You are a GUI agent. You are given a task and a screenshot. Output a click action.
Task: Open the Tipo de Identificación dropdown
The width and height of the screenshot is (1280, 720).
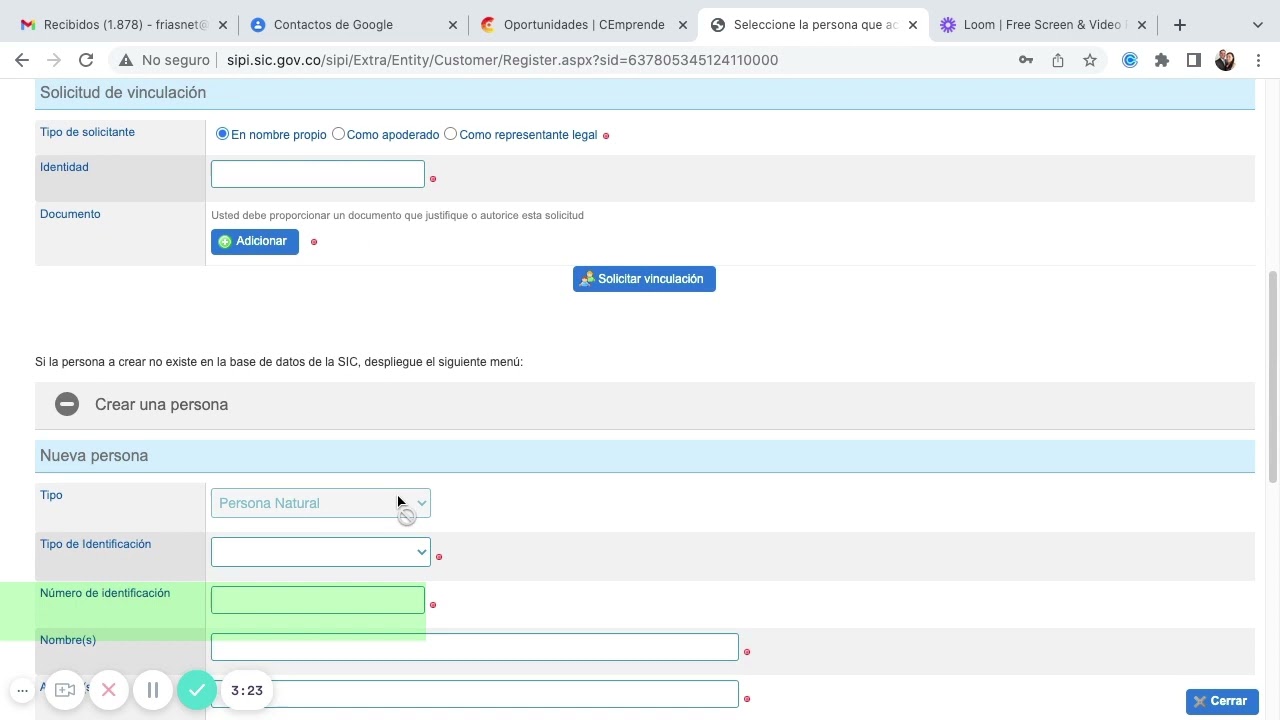tap(321, 552)
